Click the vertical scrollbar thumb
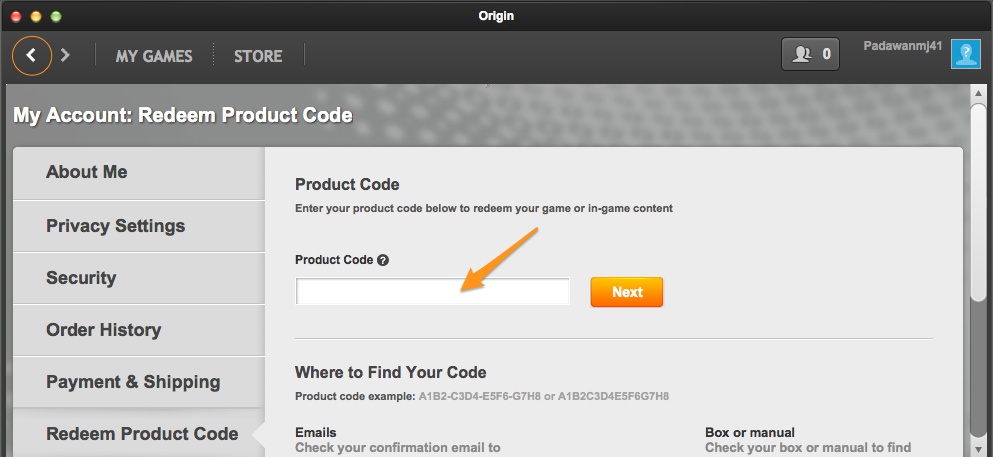The height and width of the screenshot is (457, 993). (978, 203)
